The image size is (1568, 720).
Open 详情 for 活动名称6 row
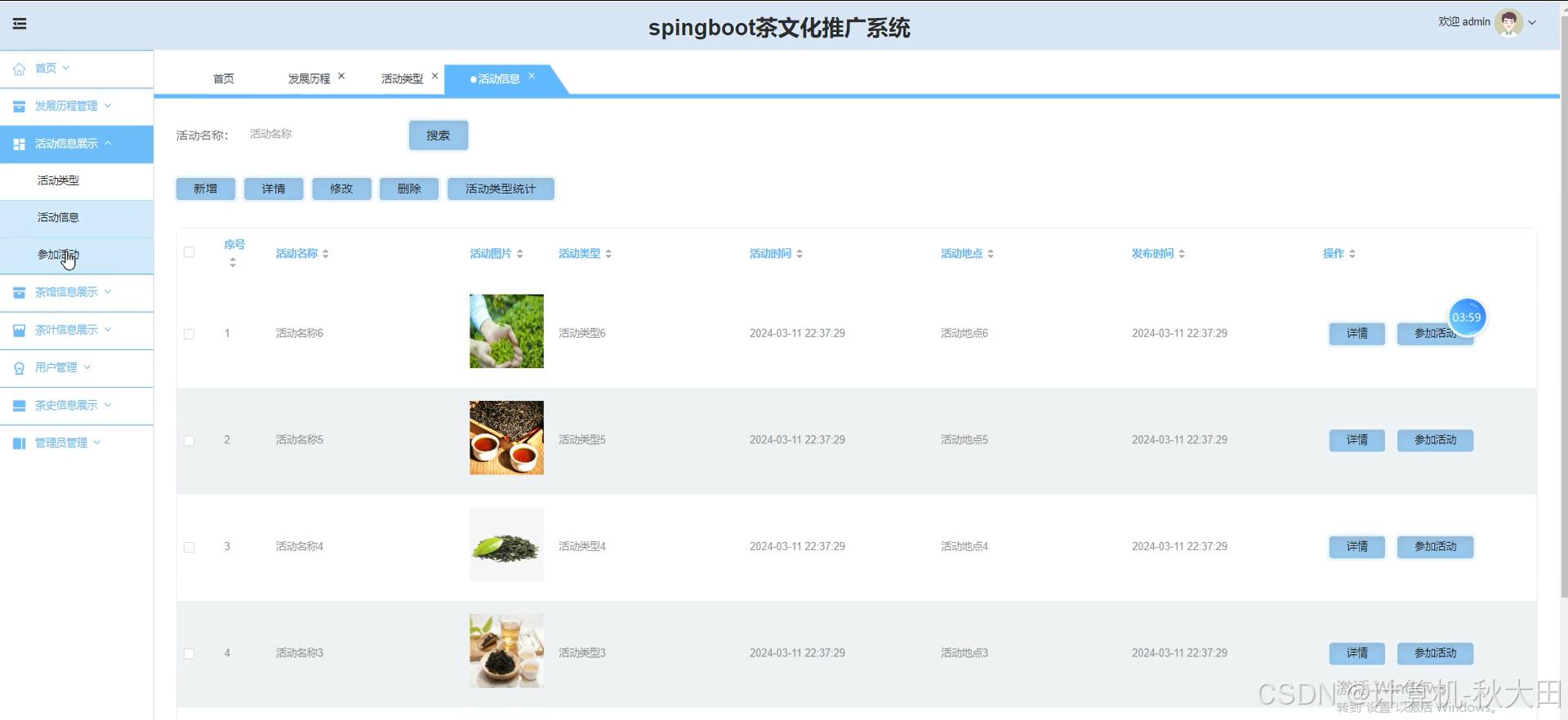pyautogui.click(x=1357, y=334)
